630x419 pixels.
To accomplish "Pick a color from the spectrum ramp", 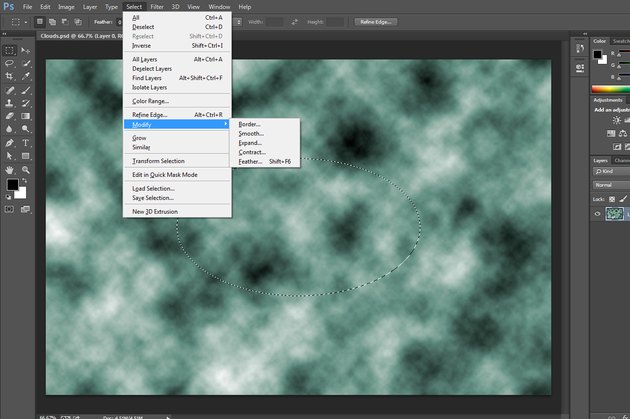I will [611, 89].
